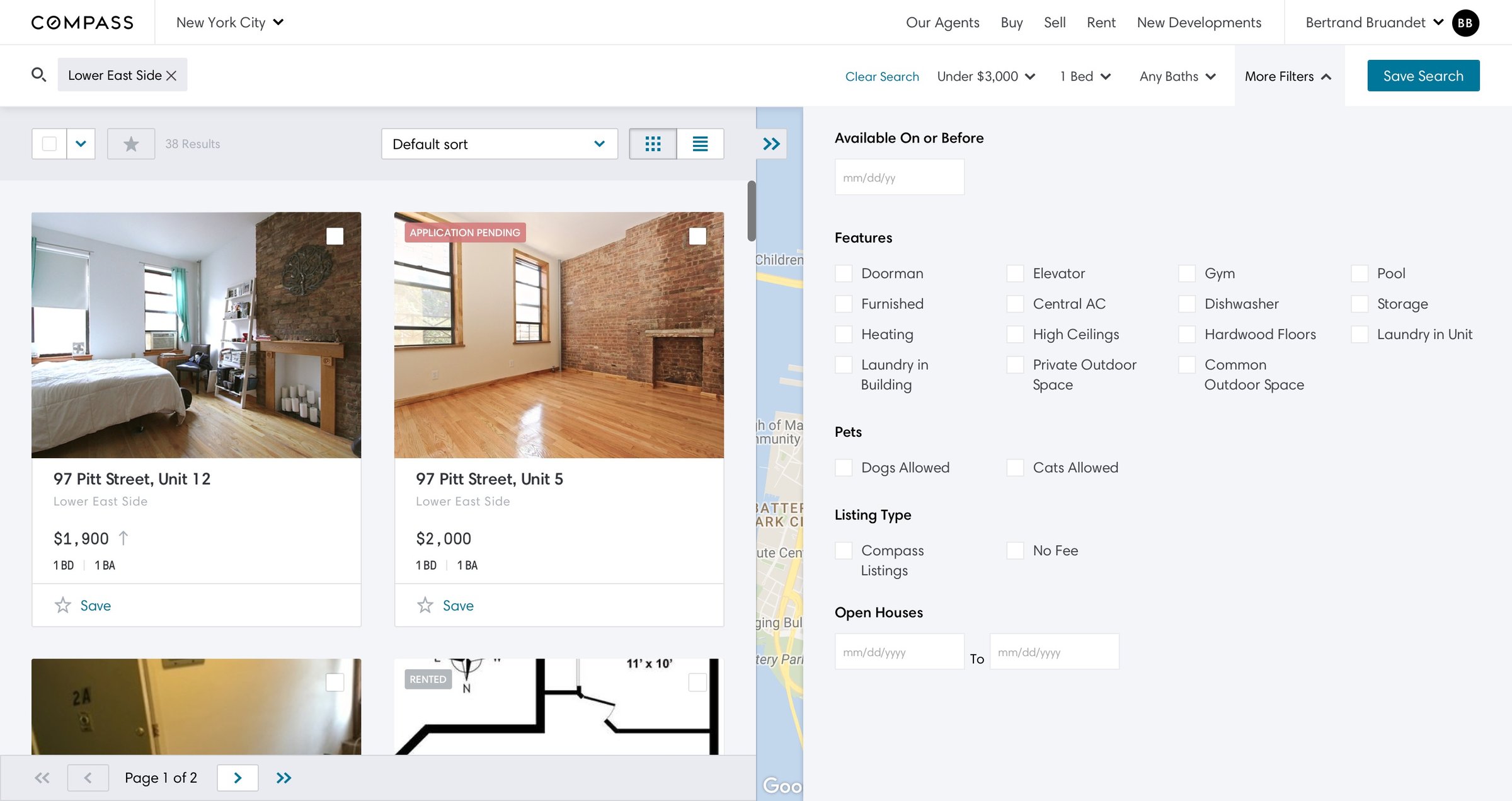The width and height of the screenshot is (1512, 801).
Task: Go to the first page
Action: pyautogui.click(x=42, y=778)
